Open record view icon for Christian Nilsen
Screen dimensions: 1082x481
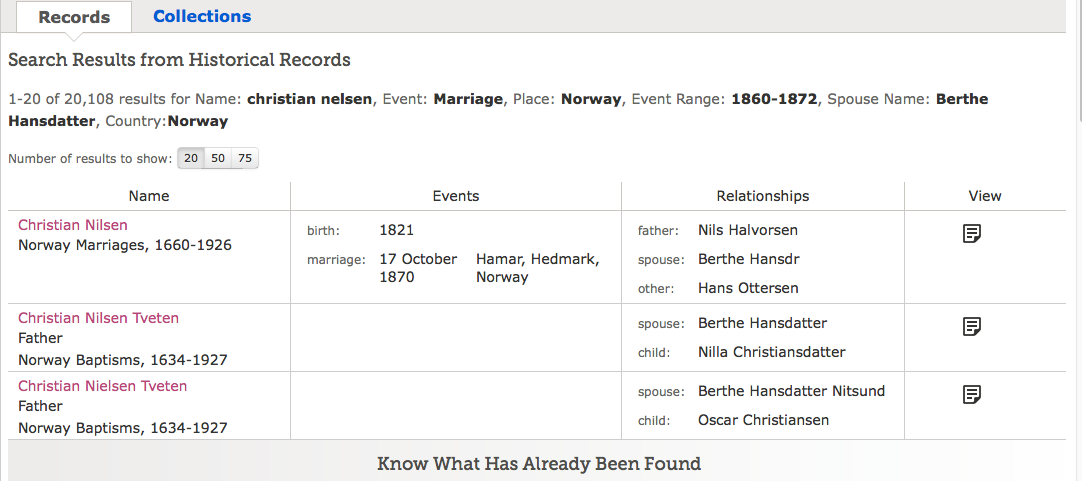tap(972, 233)
